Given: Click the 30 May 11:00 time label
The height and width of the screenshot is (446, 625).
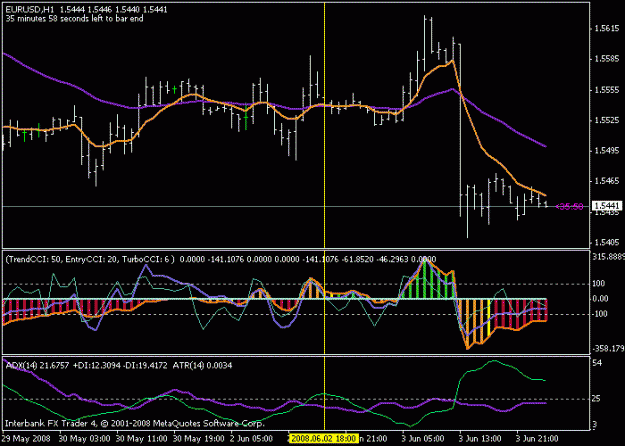Looking at the screenshot, I should [142, 439].
